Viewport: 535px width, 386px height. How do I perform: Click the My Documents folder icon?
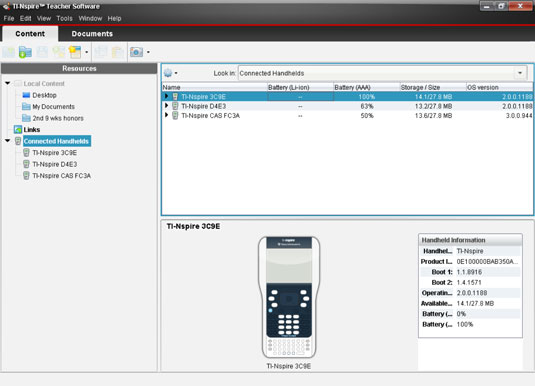click(26, 106)
